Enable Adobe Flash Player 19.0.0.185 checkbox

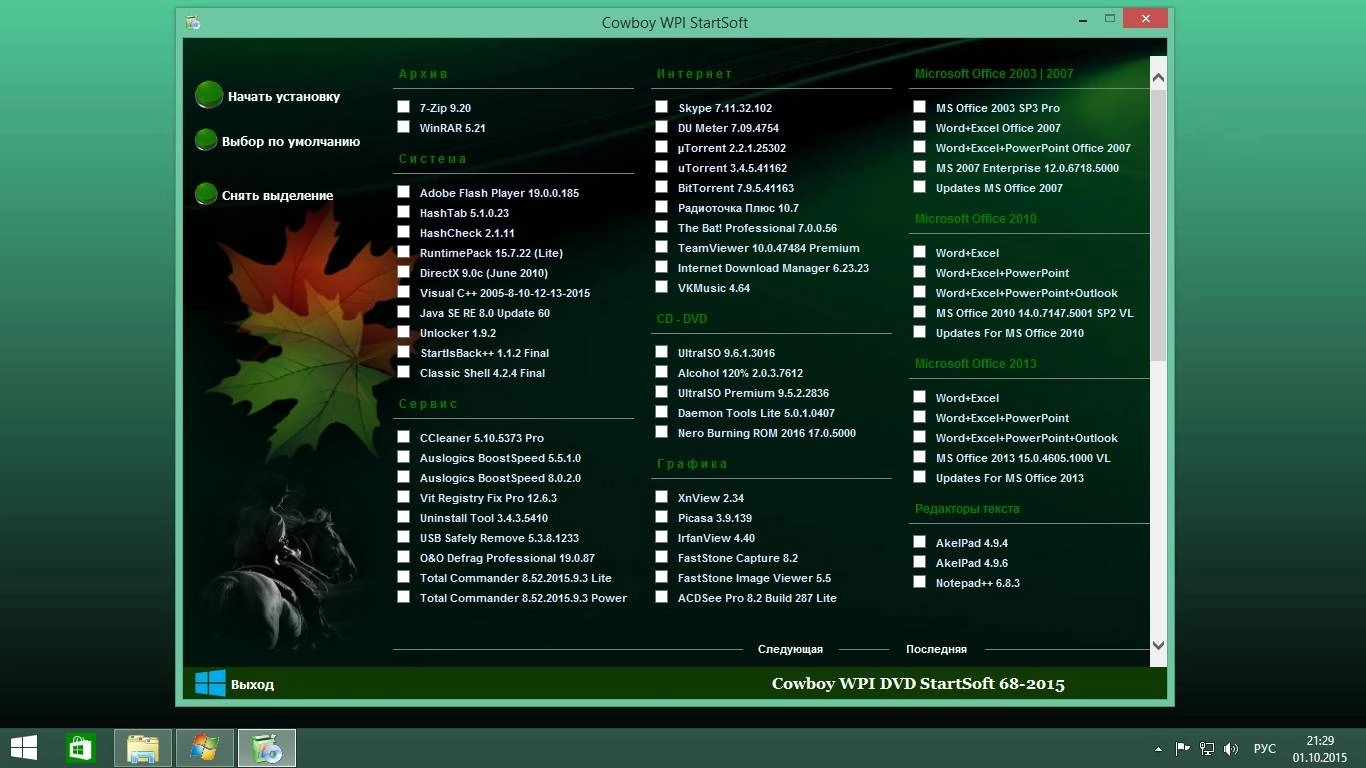(x=403, y=192)
